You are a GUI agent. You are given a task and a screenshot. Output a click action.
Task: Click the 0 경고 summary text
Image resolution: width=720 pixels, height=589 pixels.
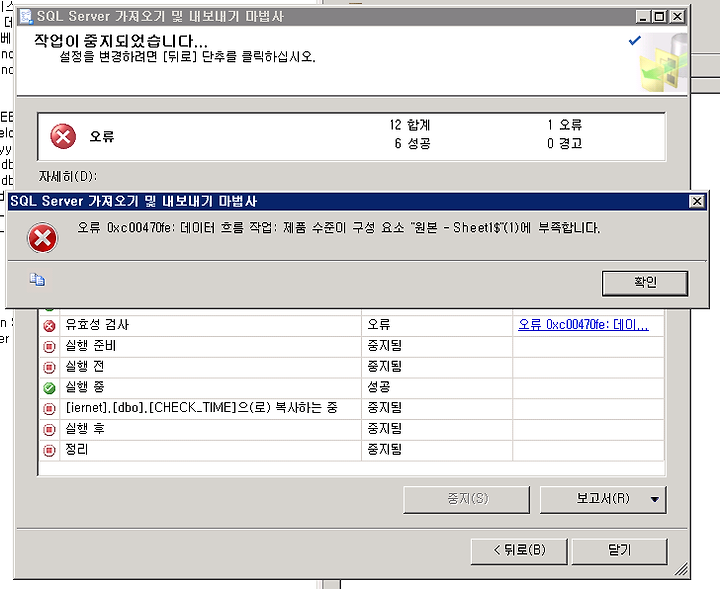coord(565,144)
